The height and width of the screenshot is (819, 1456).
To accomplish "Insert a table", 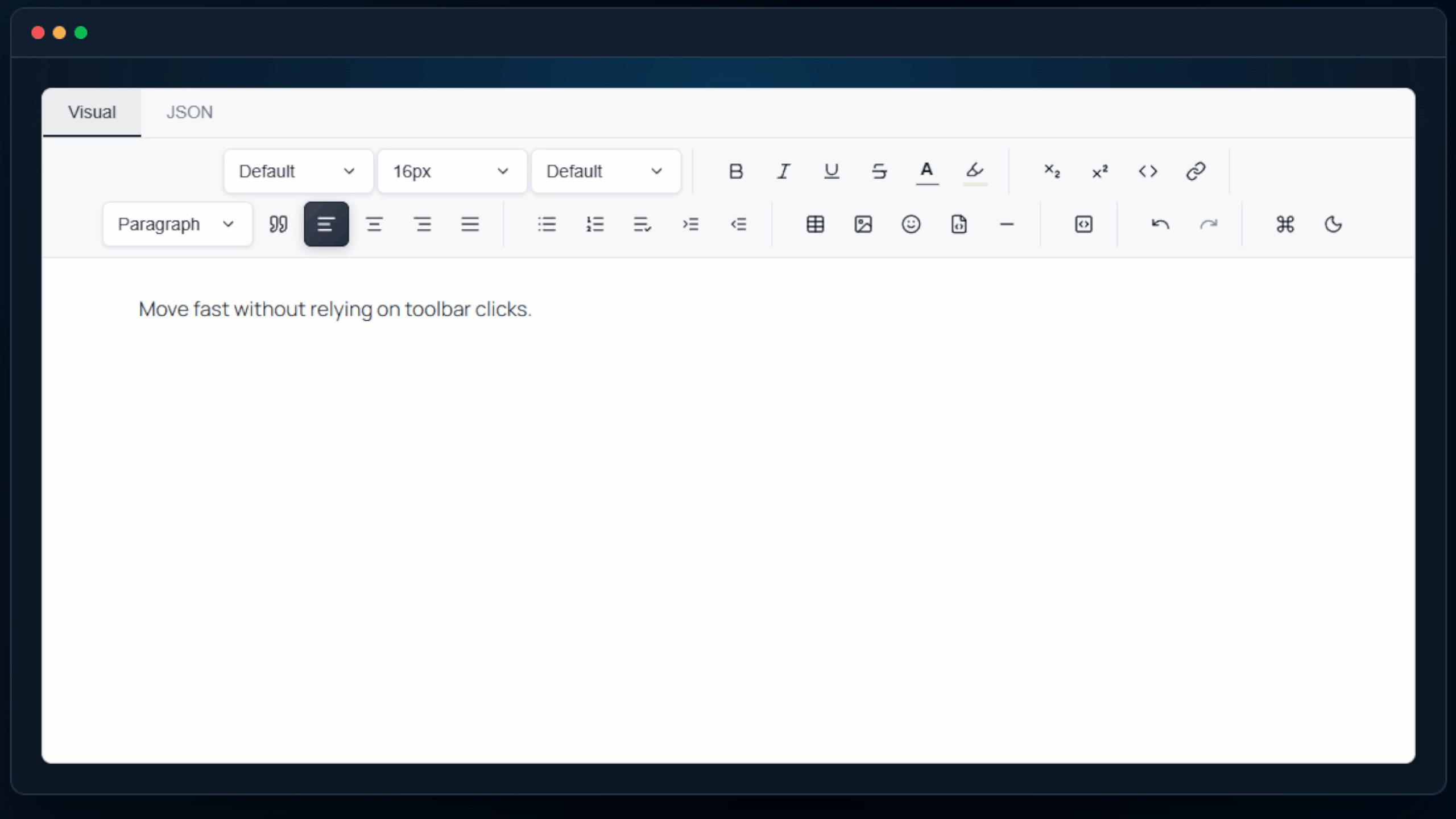I will [815, 224].
